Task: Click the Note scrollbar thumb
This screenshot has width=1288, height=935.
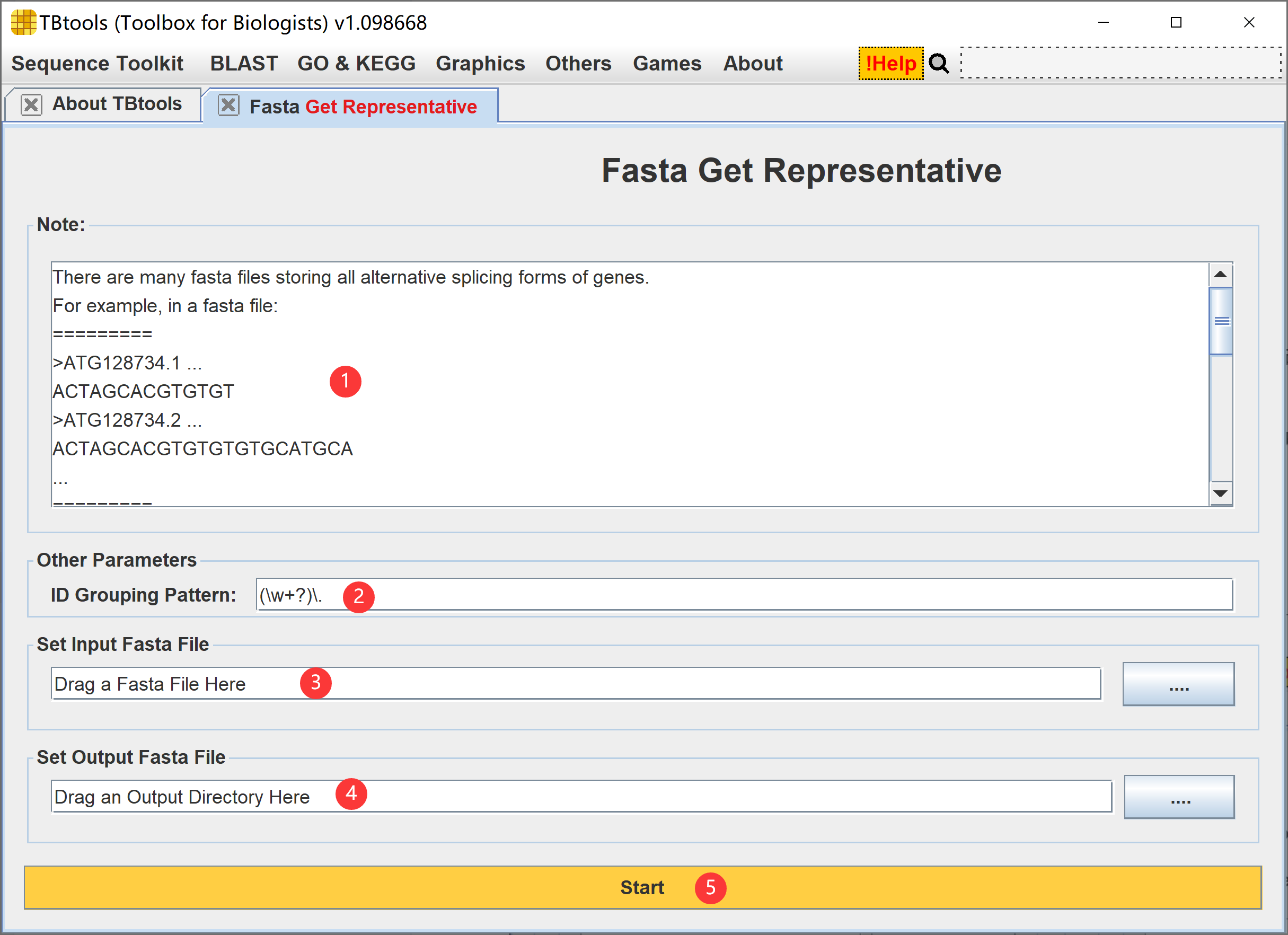Action: pos(1221,321)
